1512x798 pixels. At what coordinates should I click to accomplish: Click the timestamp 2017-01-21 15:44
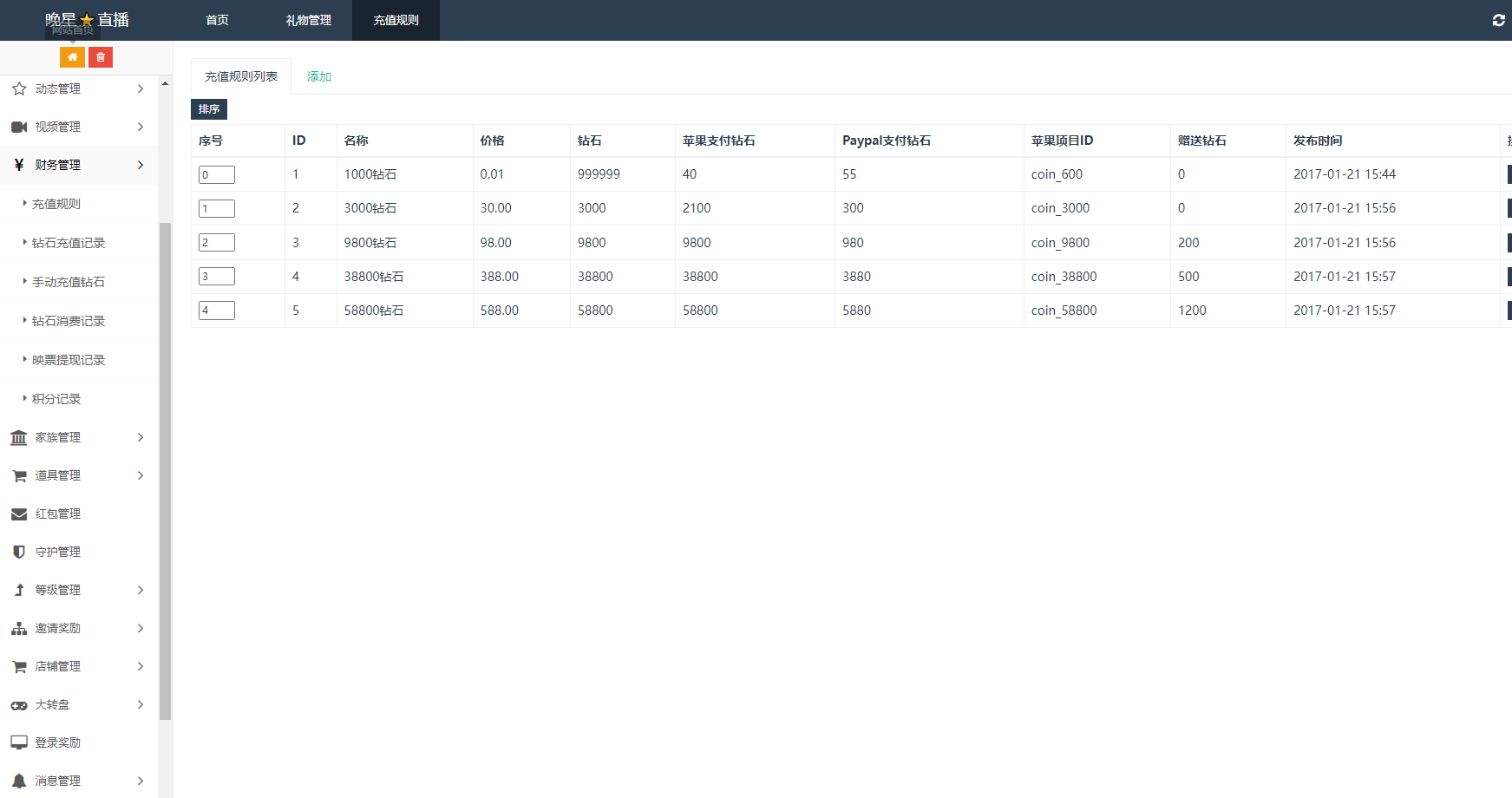1345,174
